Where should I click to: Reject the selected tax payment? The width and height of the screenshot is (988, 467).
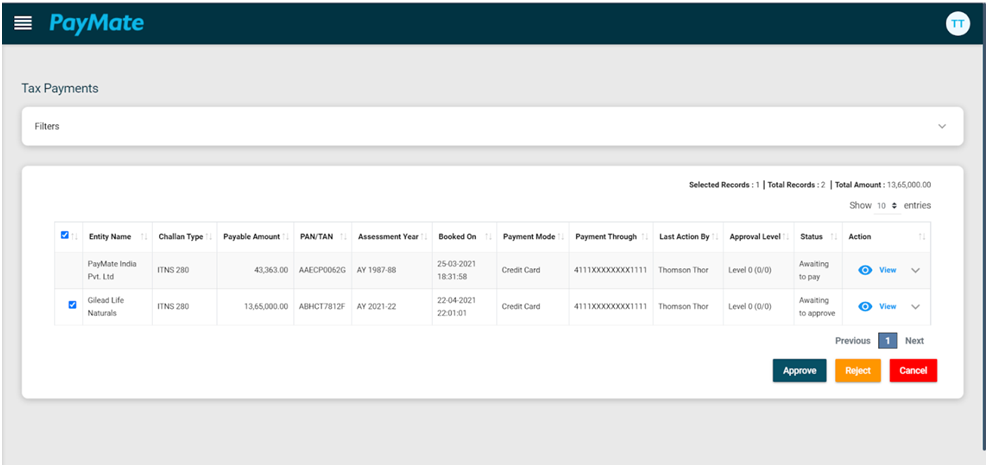(858, 371)
